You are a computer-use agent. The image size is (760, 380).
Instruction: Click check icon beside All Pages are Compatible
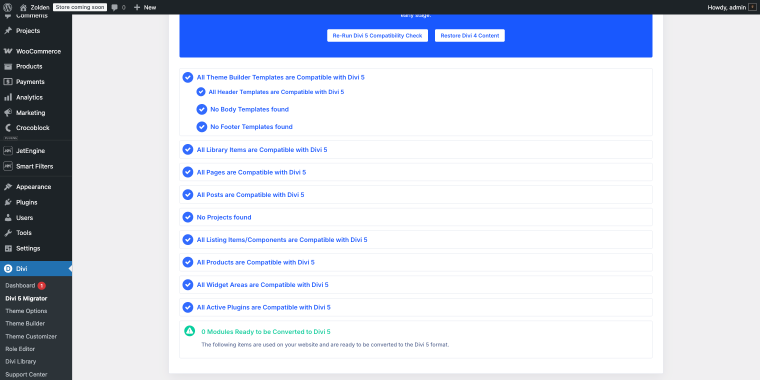(x=188, y=172)
